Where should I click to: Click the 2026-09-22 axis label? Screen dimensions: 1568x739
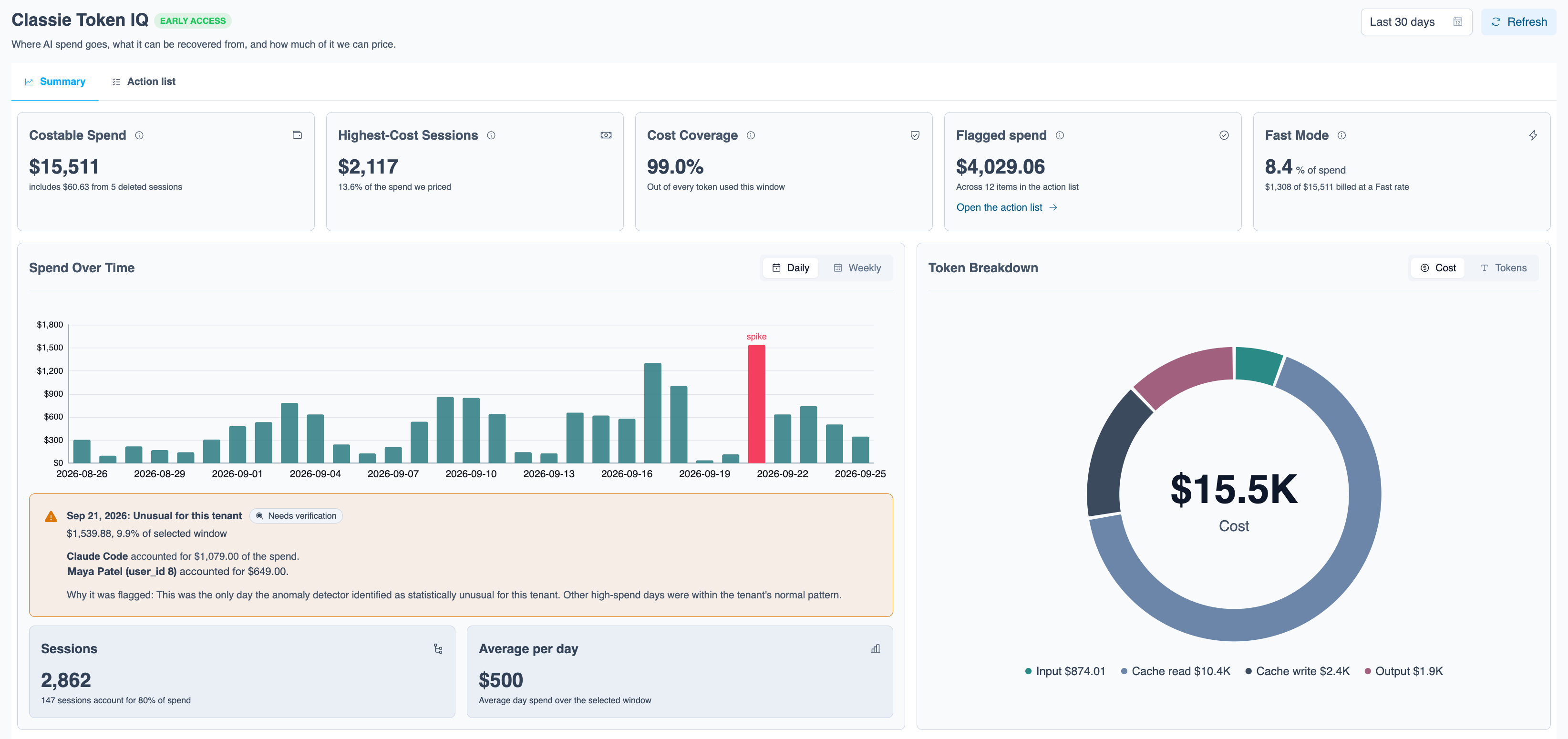point(782,474)
